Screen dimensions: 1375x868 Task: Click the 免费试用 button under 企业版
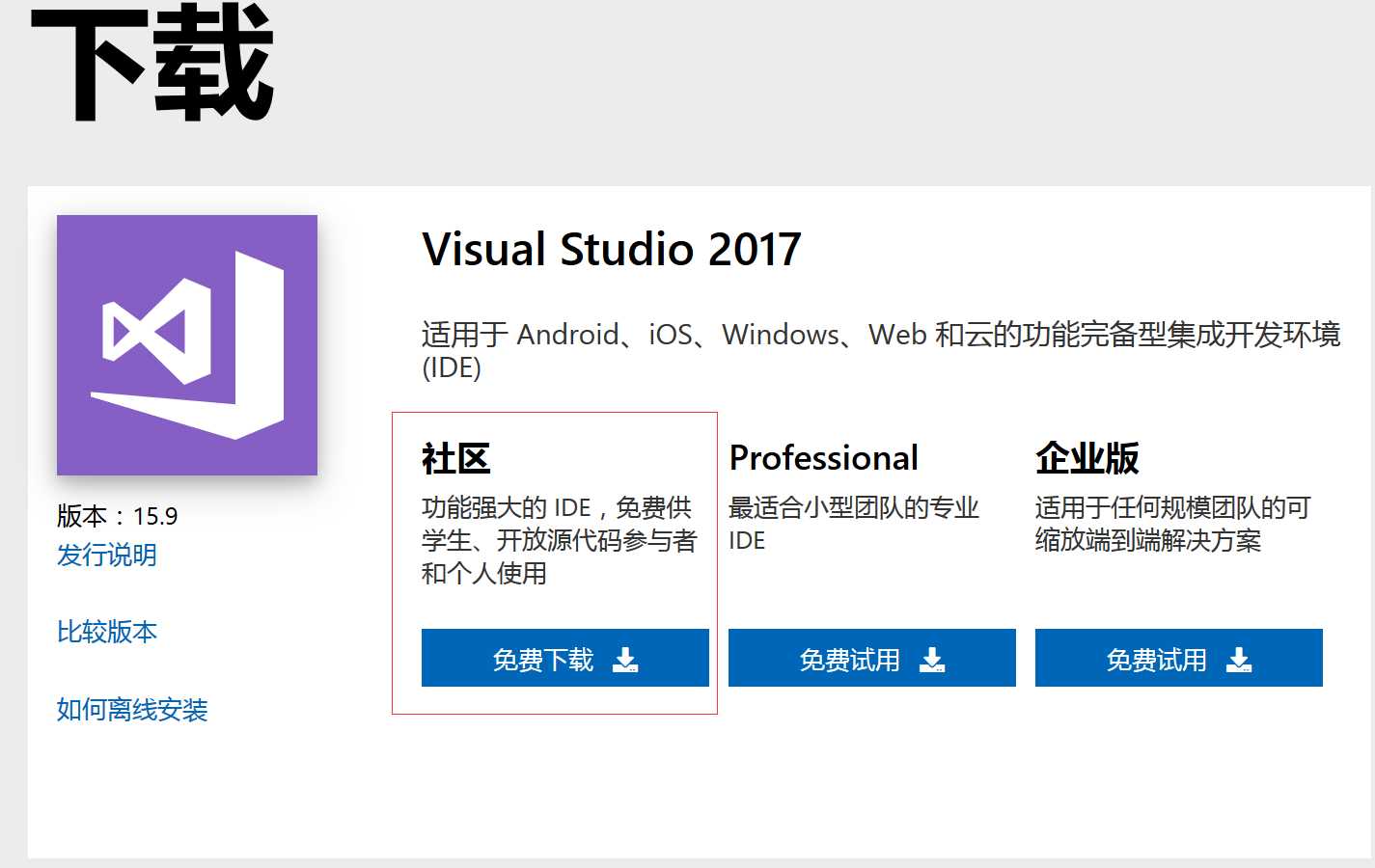pos(1179,658)
